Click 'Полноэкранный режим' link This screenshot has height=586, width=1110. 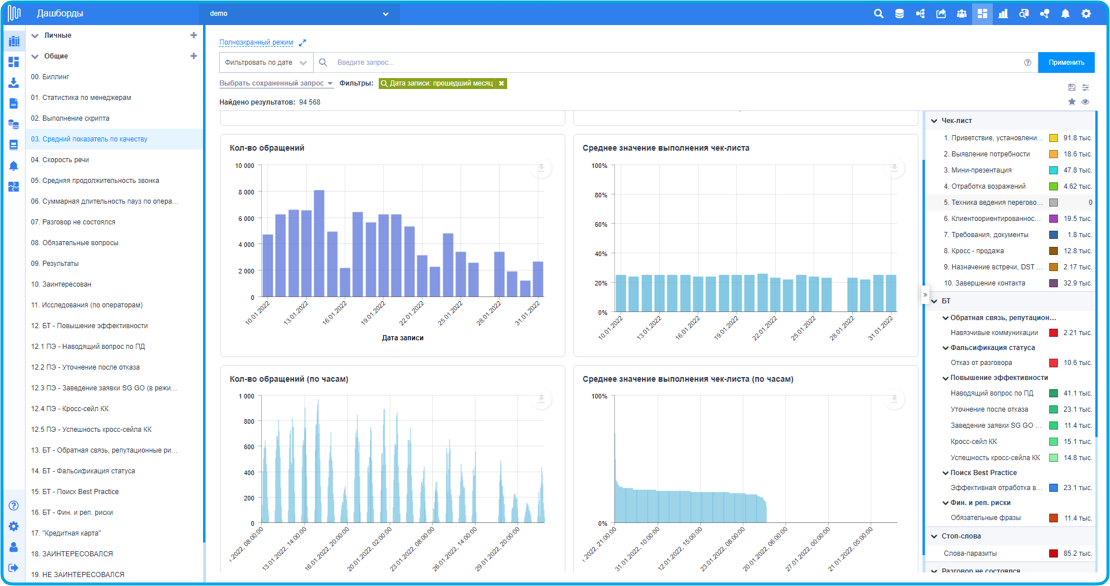pos(256,43)
